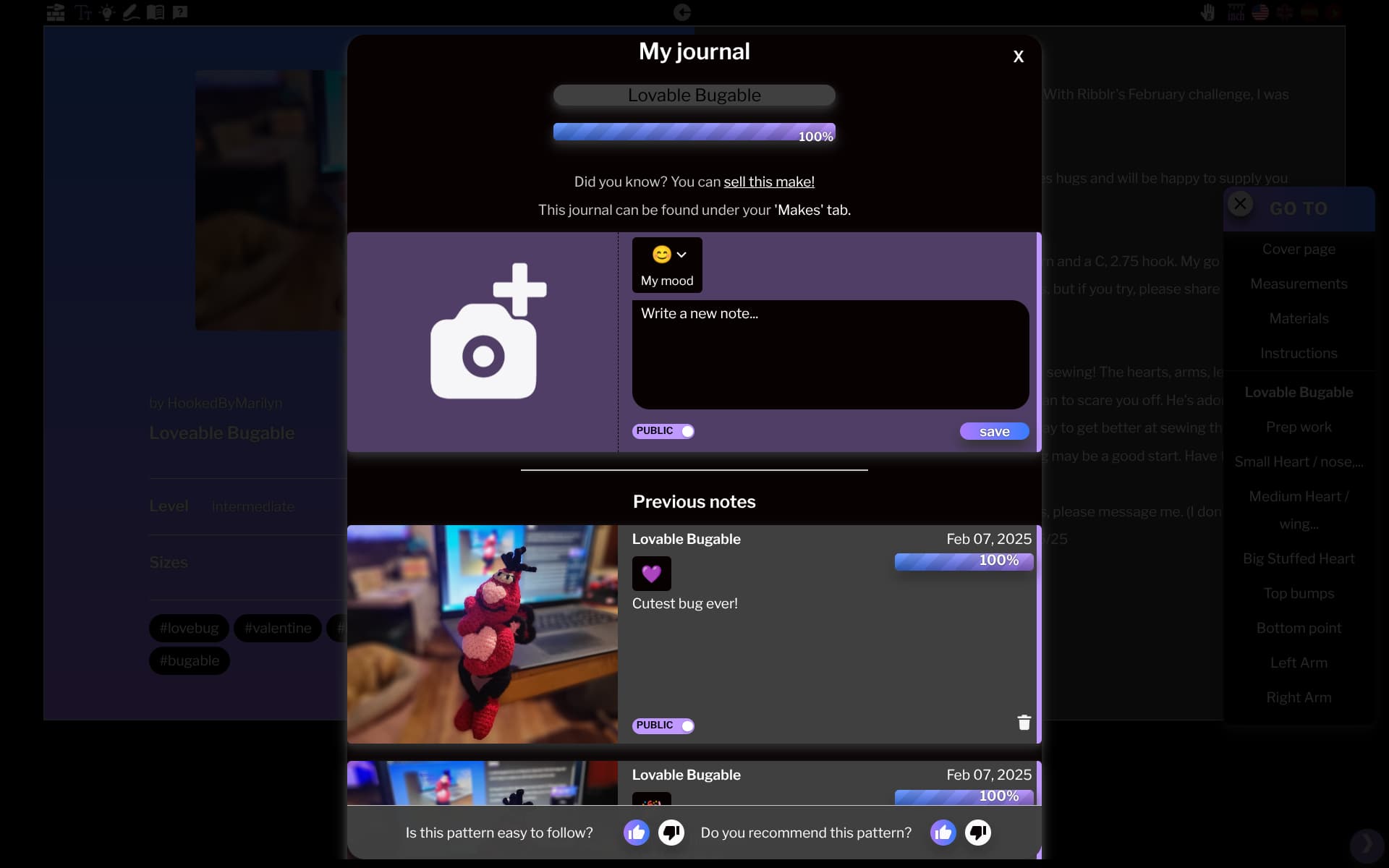
Task: Click the Loveable Bugable pattern title
Action: 221,433
